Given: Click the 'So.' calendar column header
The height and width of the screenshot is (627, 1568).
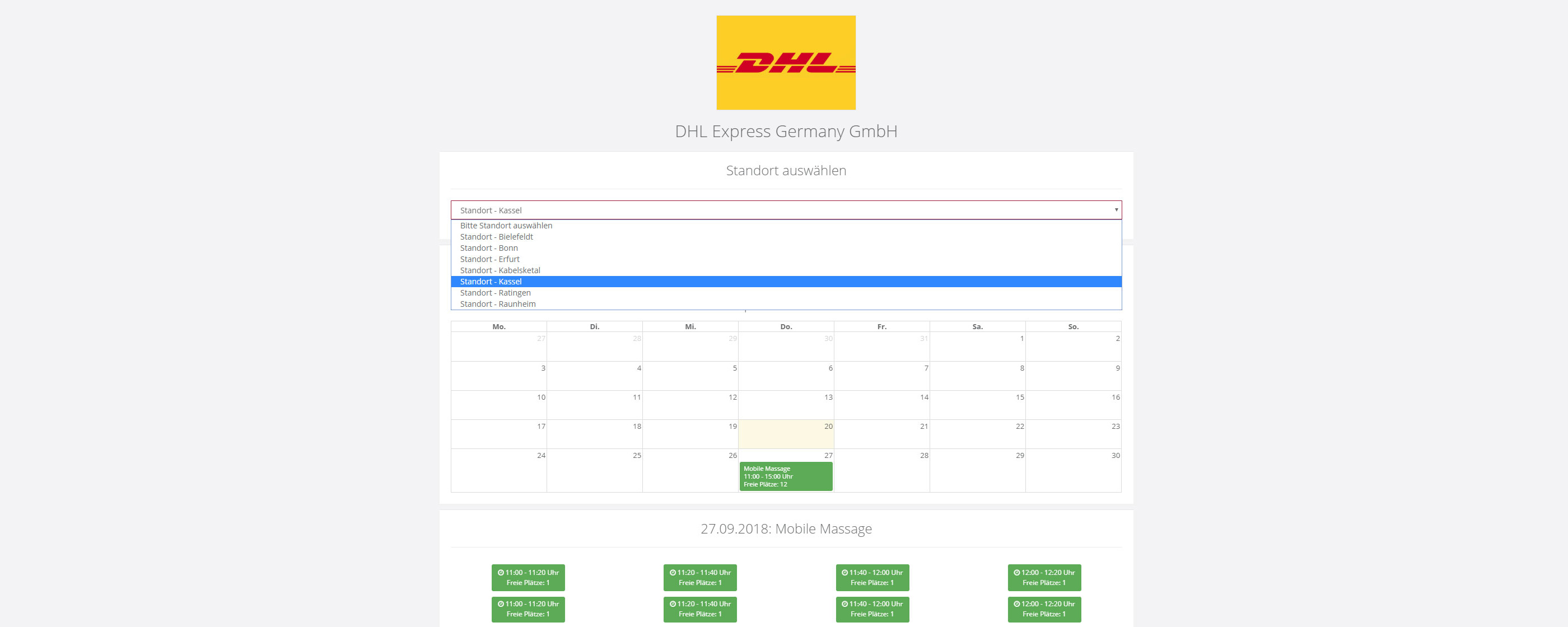Looking at the screenshot, I should pyautogui.click(x=1074, y=327).
